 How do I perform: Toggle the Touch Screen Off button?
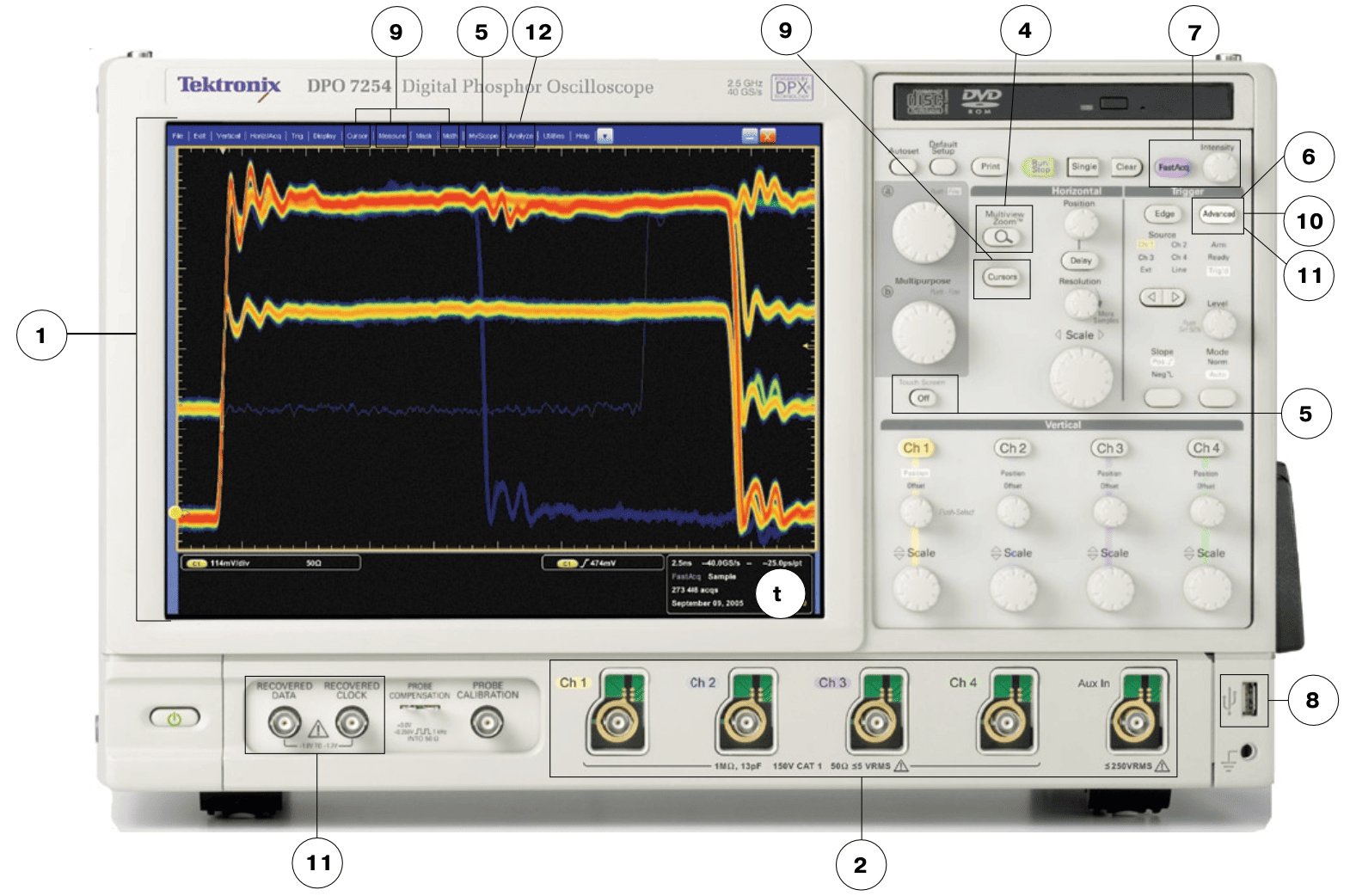click(923, 398)
